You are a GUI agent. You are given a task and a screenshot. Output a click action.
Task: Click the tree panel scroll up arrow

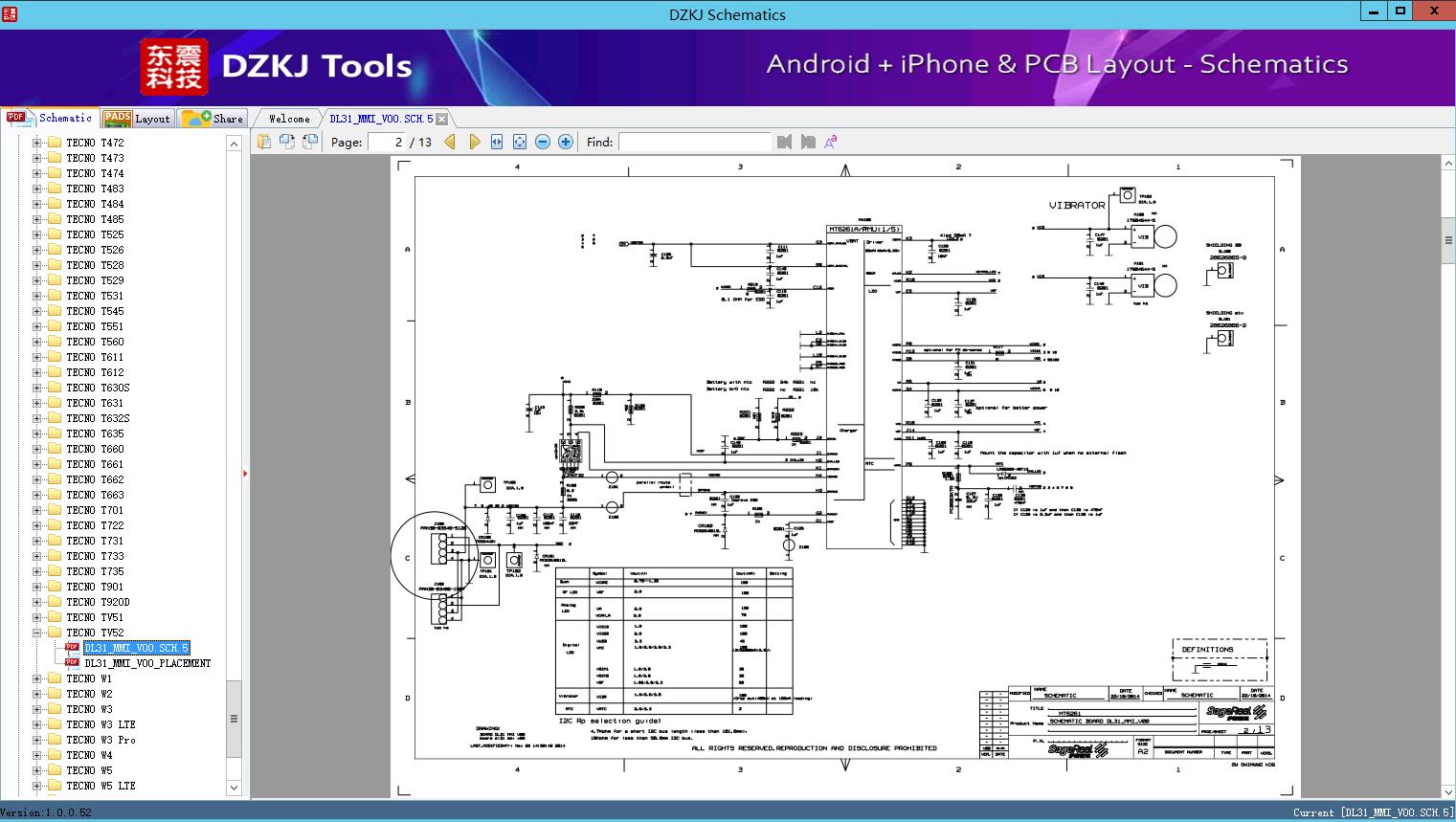click(234, 143)
